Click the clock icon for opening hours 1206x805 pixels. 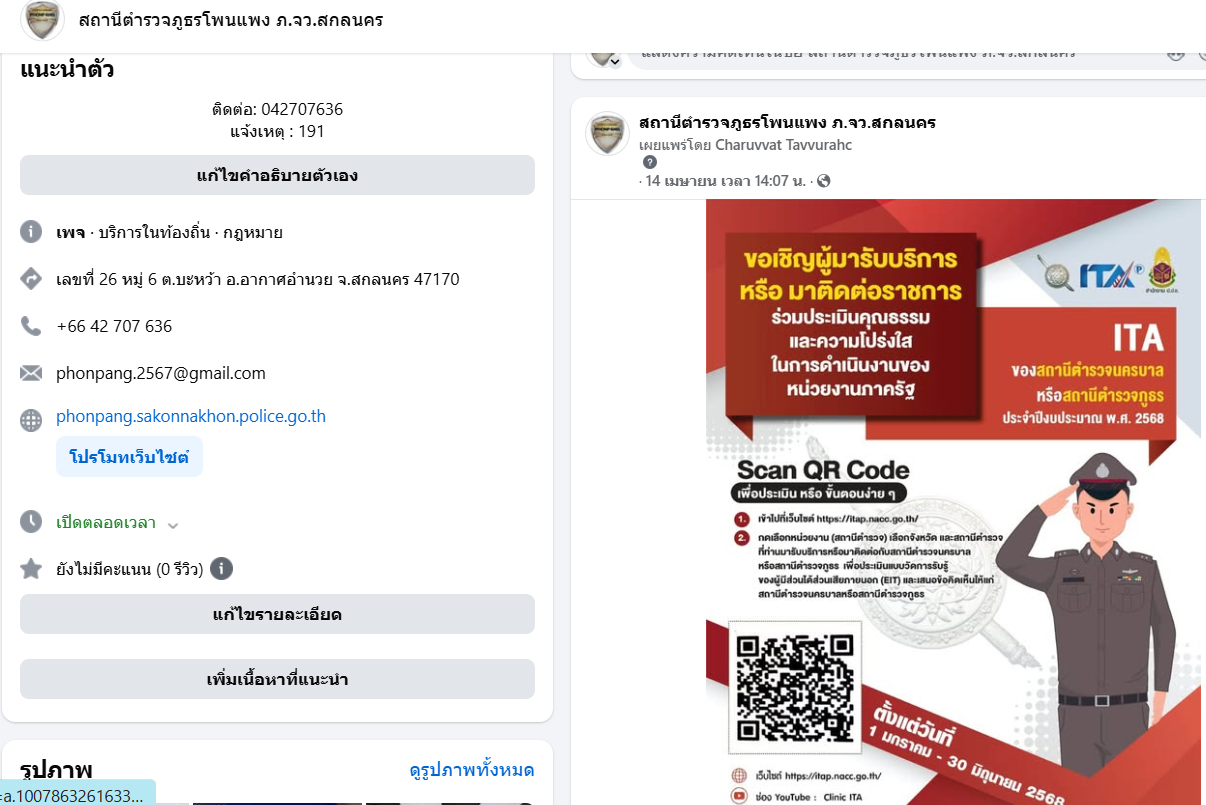pyautogui.click(x=31, y=521)
